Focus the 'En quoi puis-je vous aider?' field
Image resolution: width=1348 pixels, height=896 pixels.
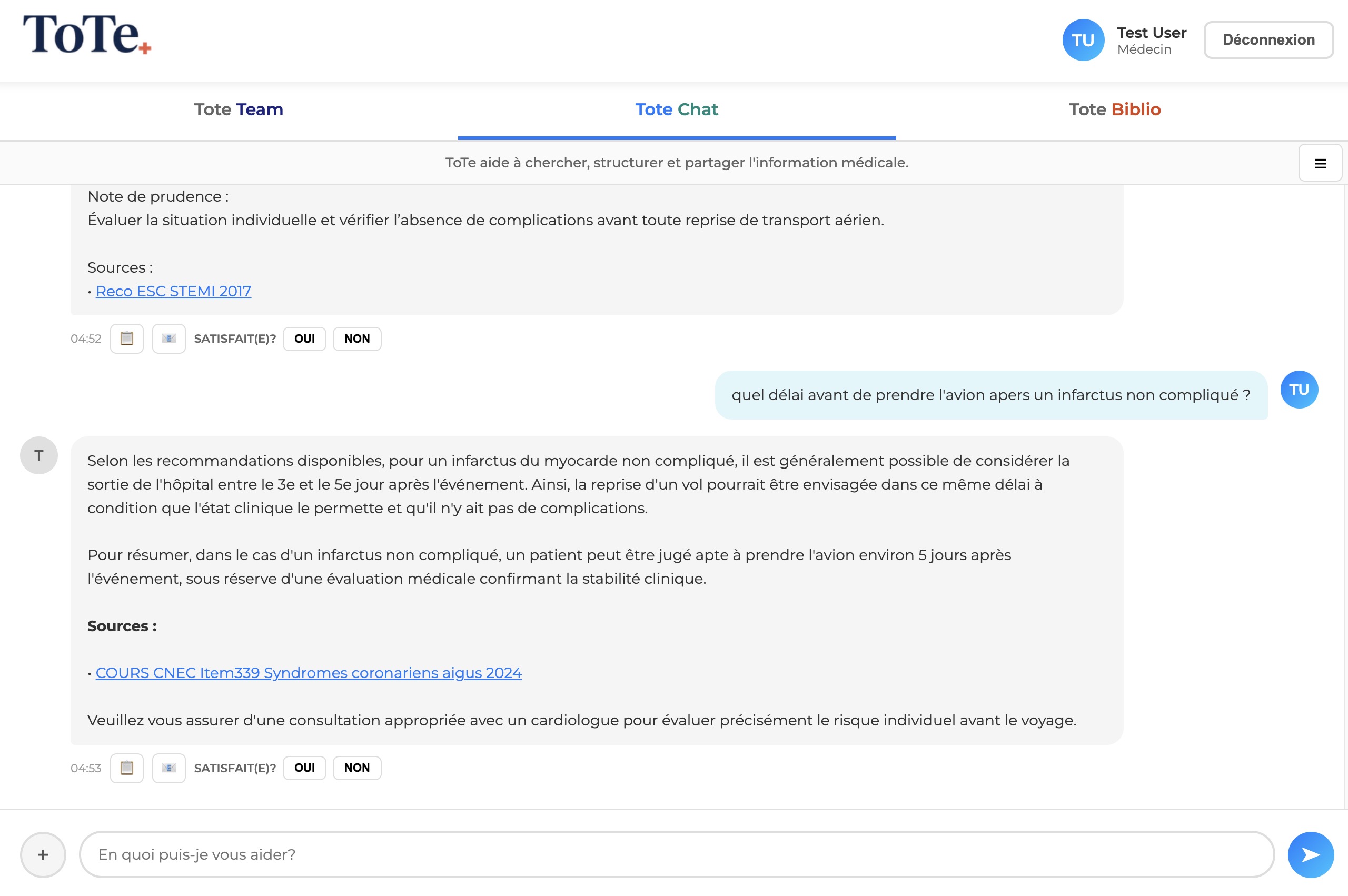pos(677,855)
